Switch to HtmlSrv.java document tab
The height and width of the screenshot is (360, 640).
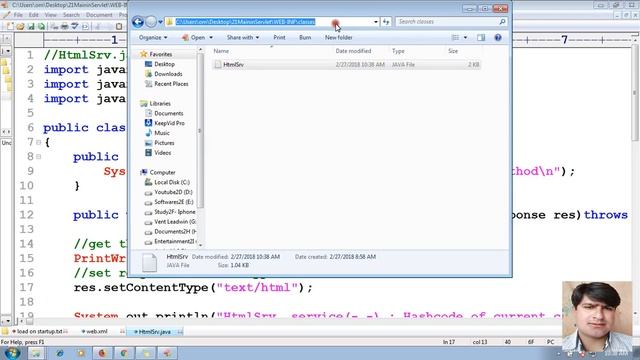tap(154, 331)
